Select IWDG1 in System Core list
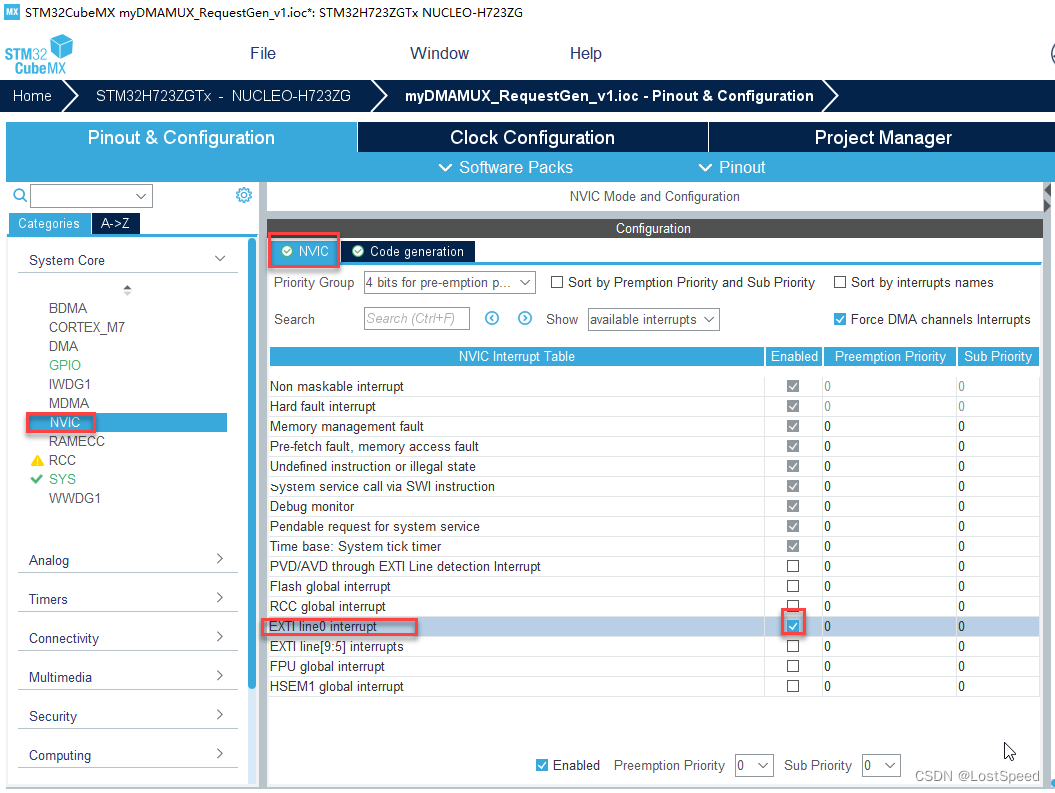The image size is (1055, 793). [x=69, y=384]
